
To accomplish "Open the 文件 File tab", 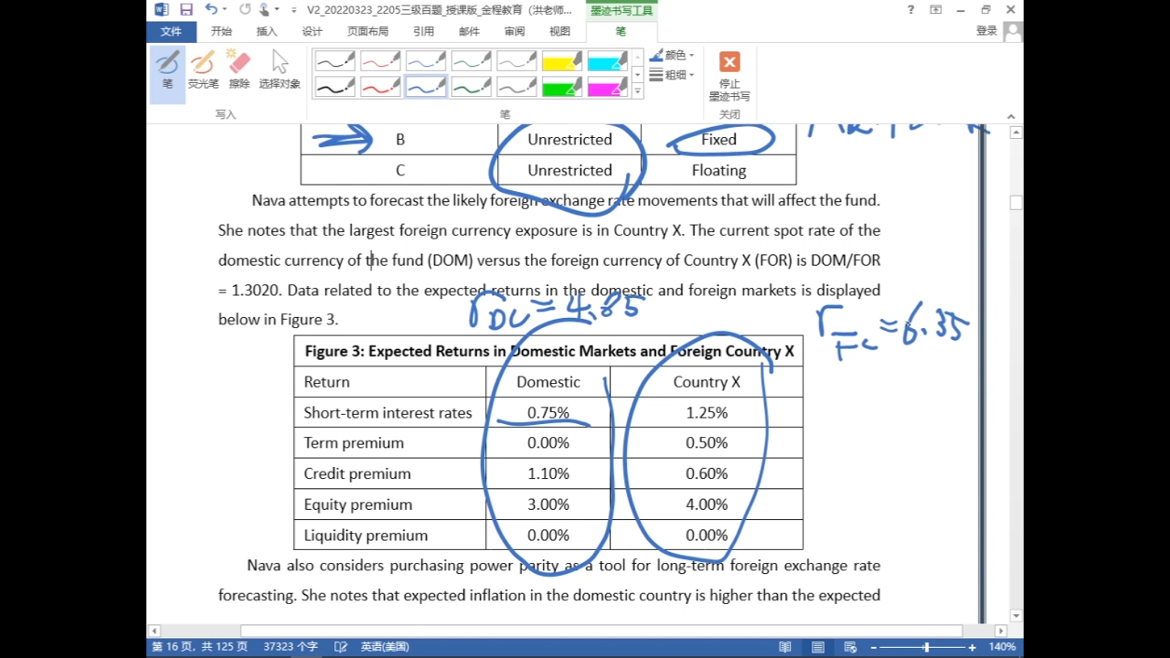I will (171, 31).
